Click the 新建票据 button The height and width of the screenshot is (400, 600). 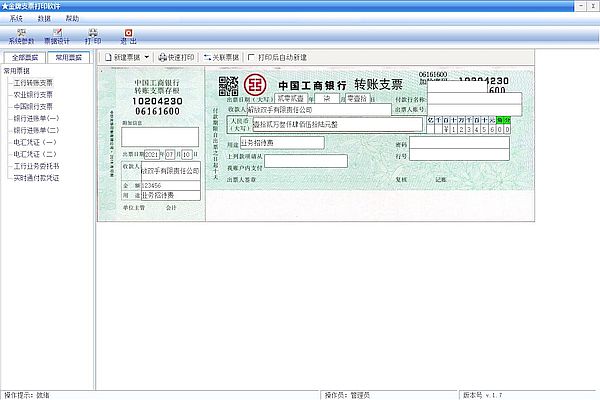[122, 57]
